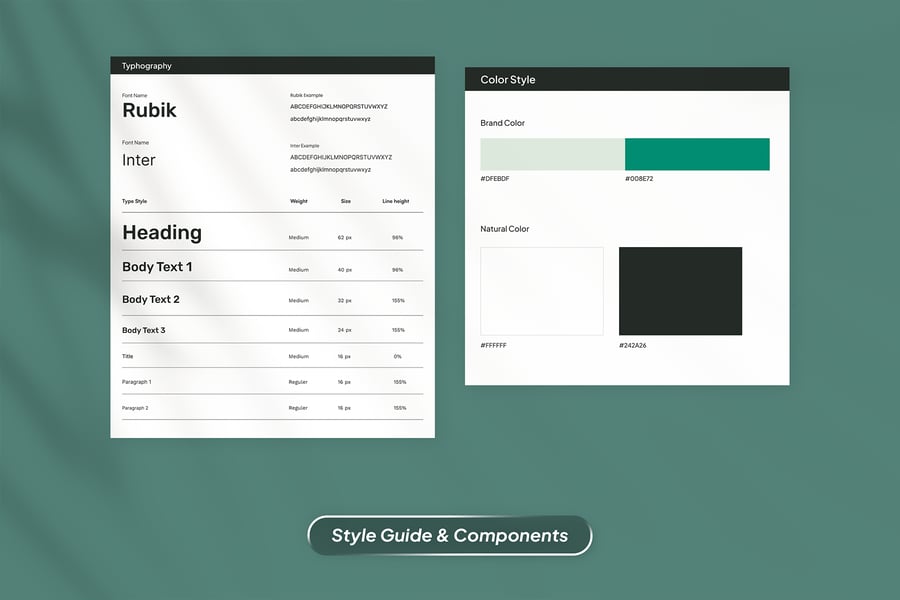Pick the teal green #008E72 brand swatch
Image resolution: width=900 pixels, height=600 pixels.
697,154
